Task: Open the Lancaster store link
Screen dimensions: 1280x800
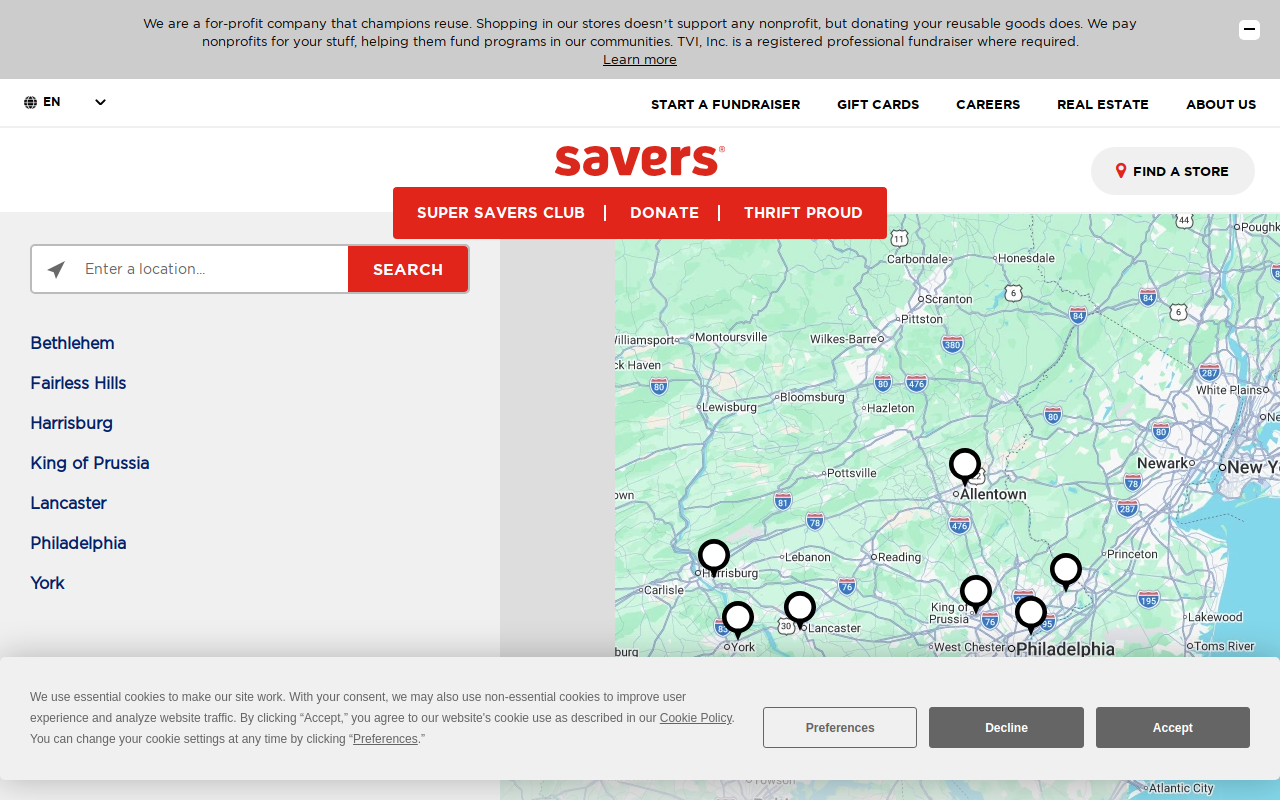Action: coord(68,503)
